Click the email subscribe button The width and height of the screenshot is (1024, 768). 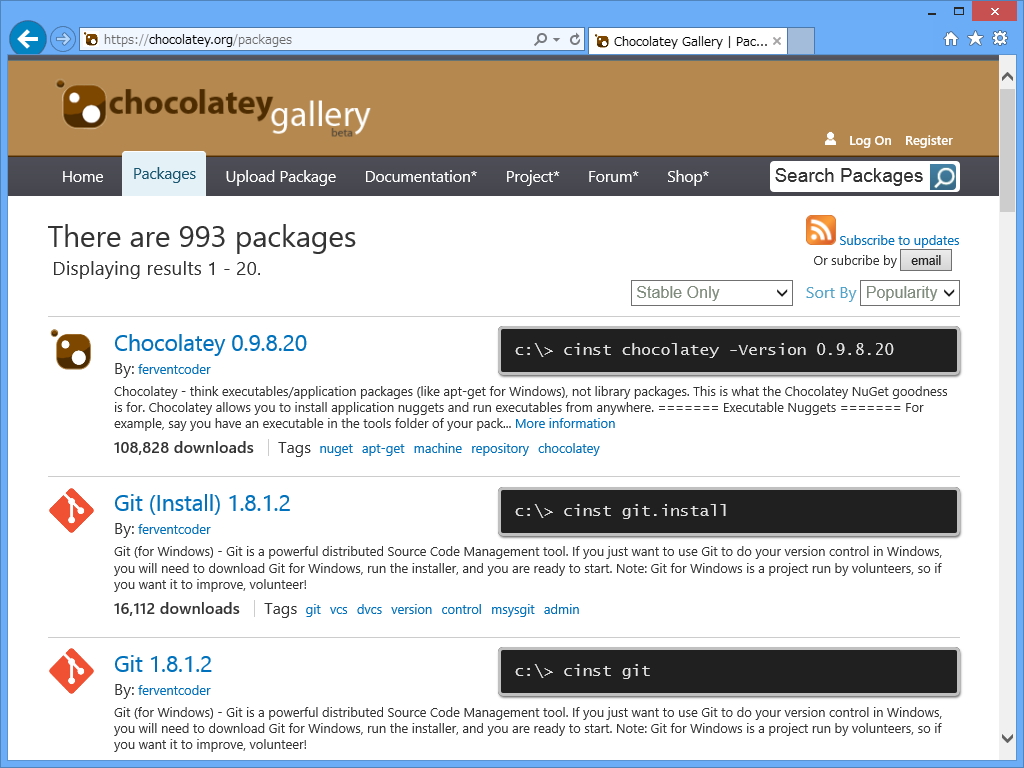click(x=926, y=261)
